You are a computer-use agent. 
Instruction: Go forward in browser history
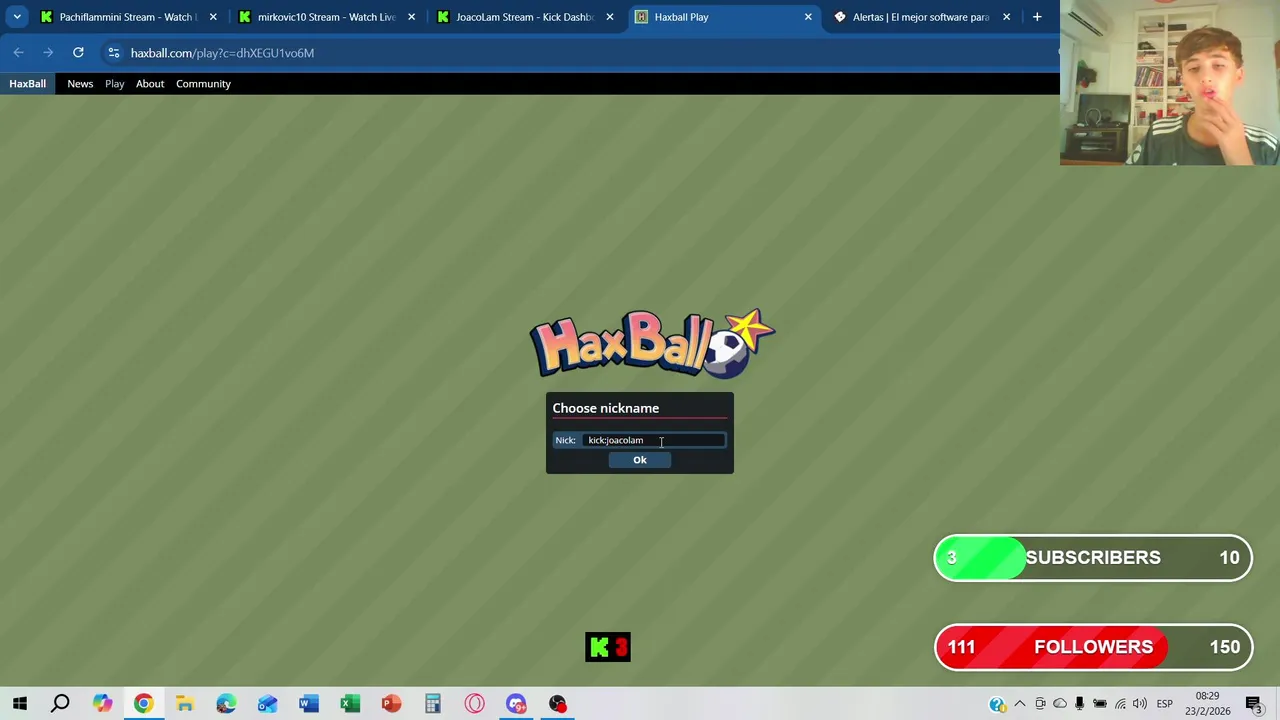click(48, 53)
